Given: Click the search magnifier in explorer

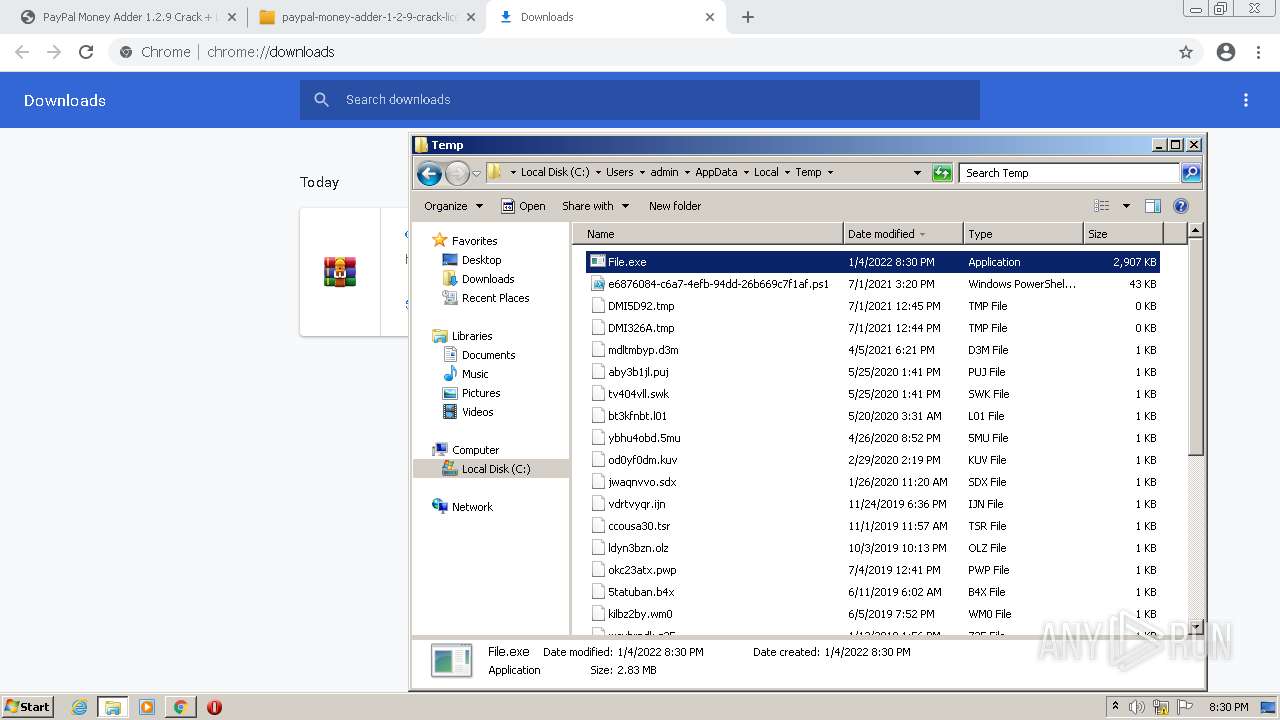Looking at the screenshot, I should (x=1191, y=173).
